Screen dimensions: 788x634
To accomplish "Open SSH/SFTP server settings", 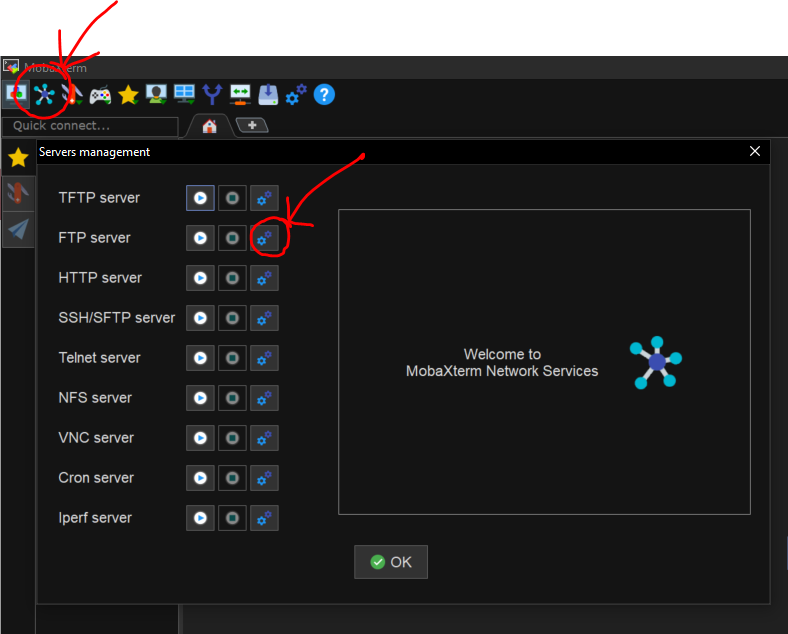I will 264,318.
